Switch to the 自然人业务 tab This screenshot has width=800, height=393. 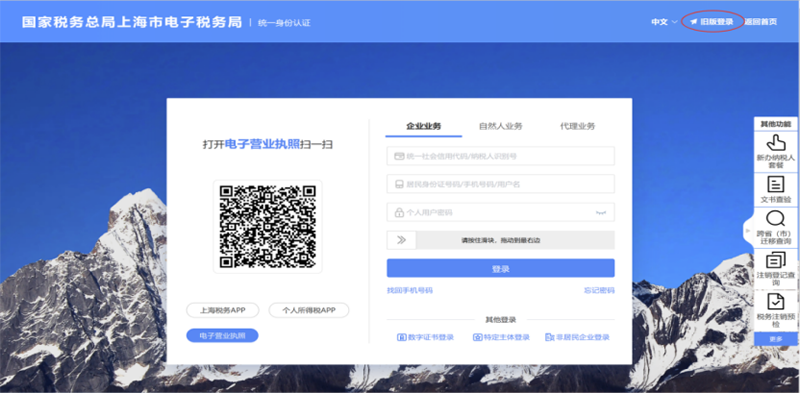[x=501, y=126]
